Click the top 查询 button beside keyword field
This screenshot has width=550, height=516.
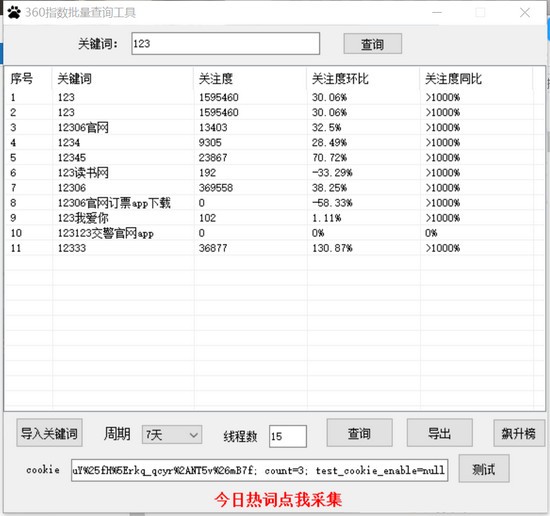[373, 44]
